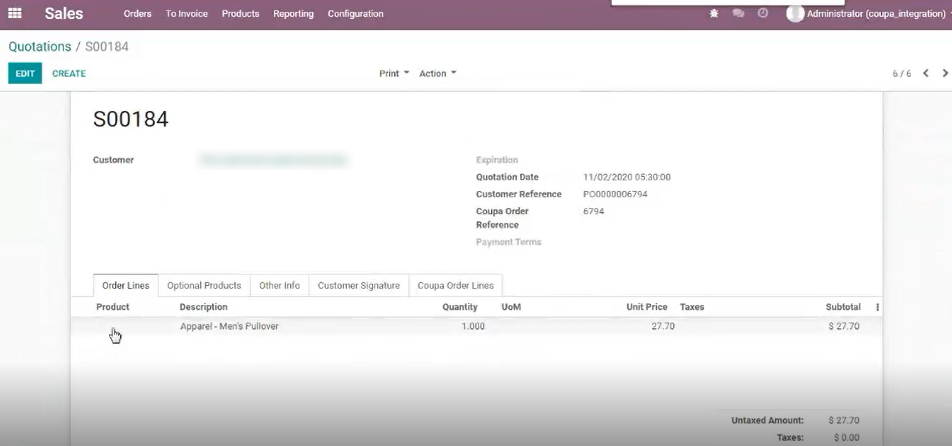Viewport: 952px width, 446px height.
Task: Click customer reference PO0000006794
Action: [x=615, y=194]
